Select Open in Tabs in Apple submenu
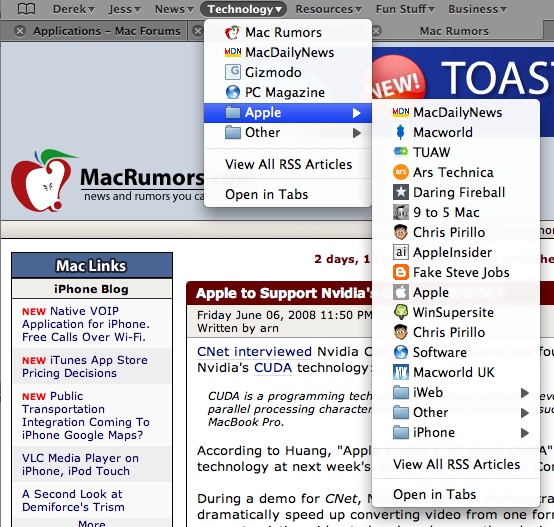Viewport: 554px width, 527px height. click(x=456, y=494)
